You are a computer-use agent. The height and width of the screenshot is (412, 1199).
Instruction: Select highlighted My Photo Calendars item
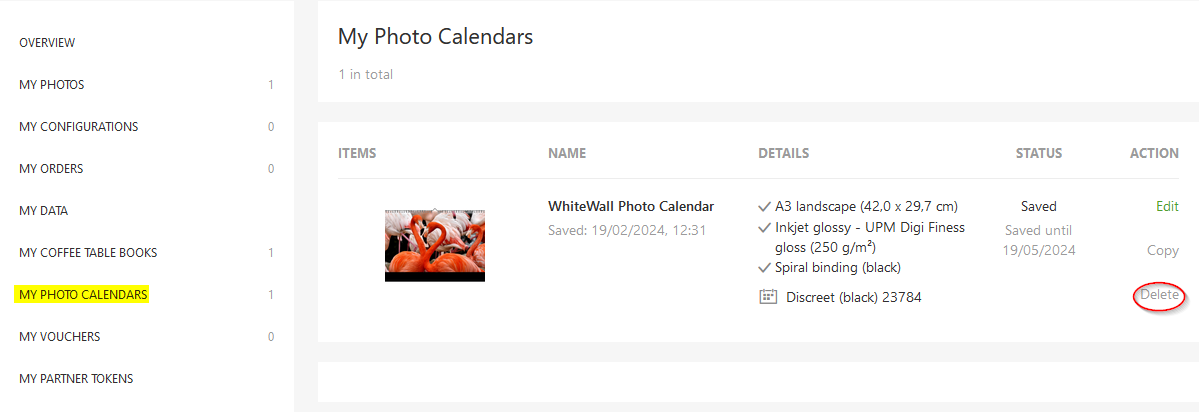point(82,294)
